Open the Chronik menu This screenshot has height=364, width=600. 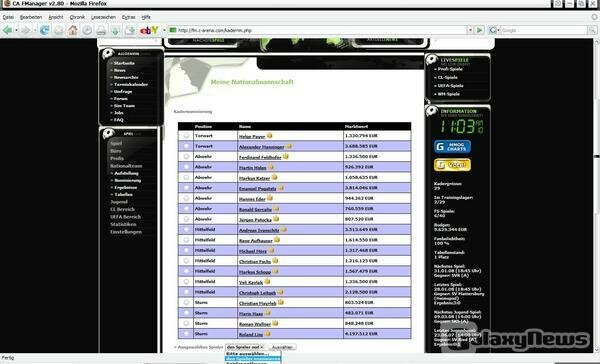[77, 17]
